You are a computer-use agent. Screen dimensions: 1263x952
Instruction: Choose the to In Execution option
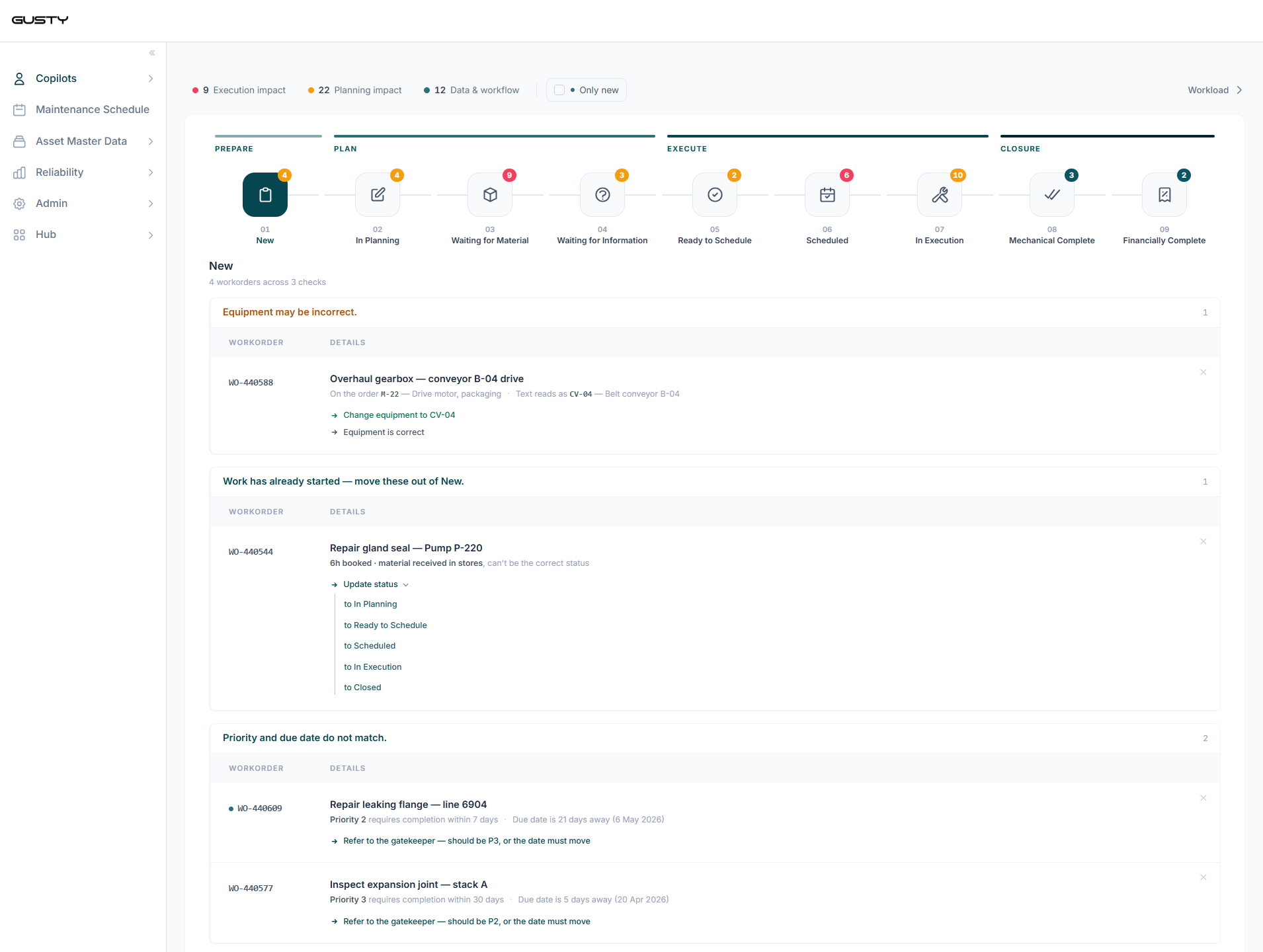tap(373, 667)
